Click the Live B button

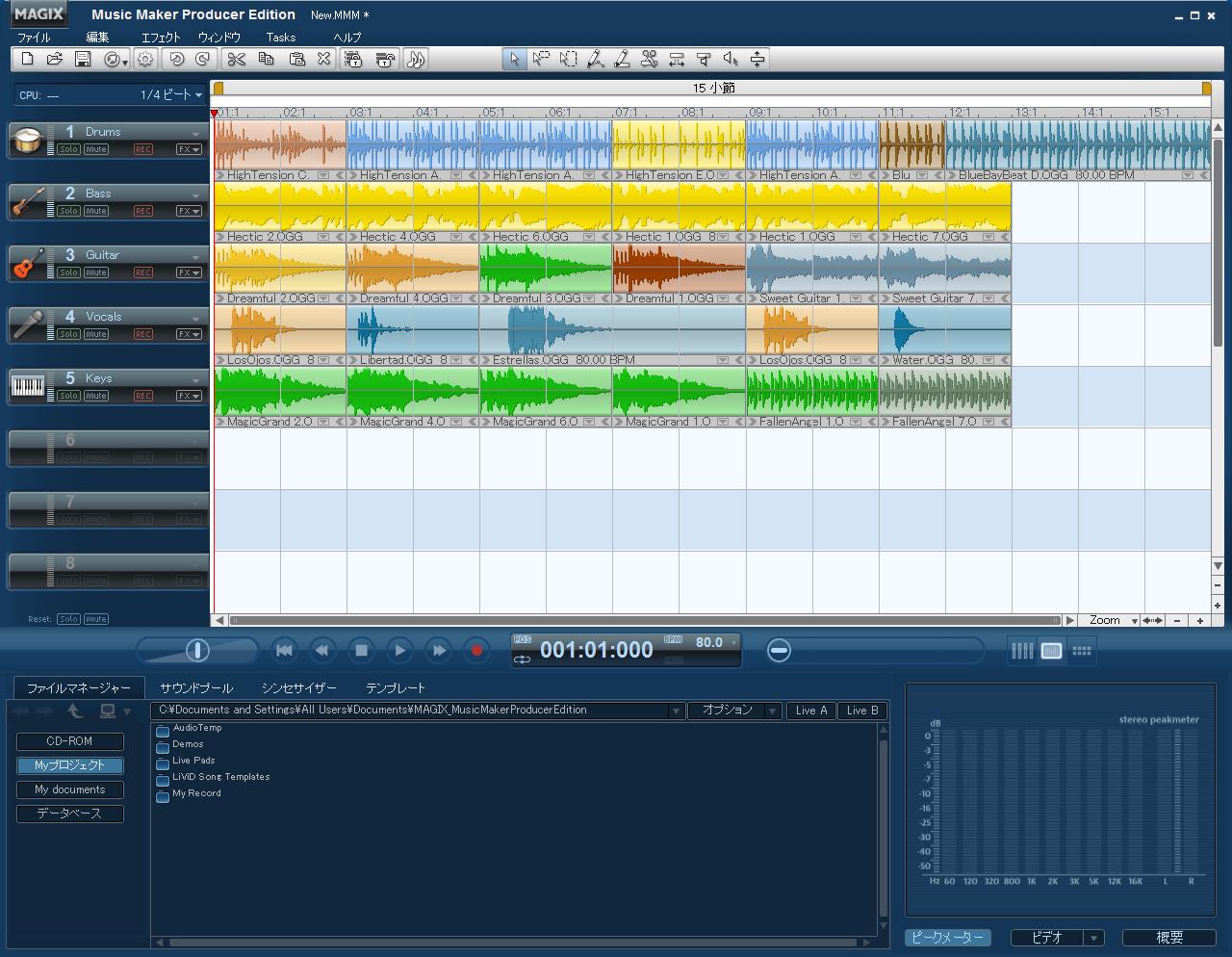click(x=862, y=711)
